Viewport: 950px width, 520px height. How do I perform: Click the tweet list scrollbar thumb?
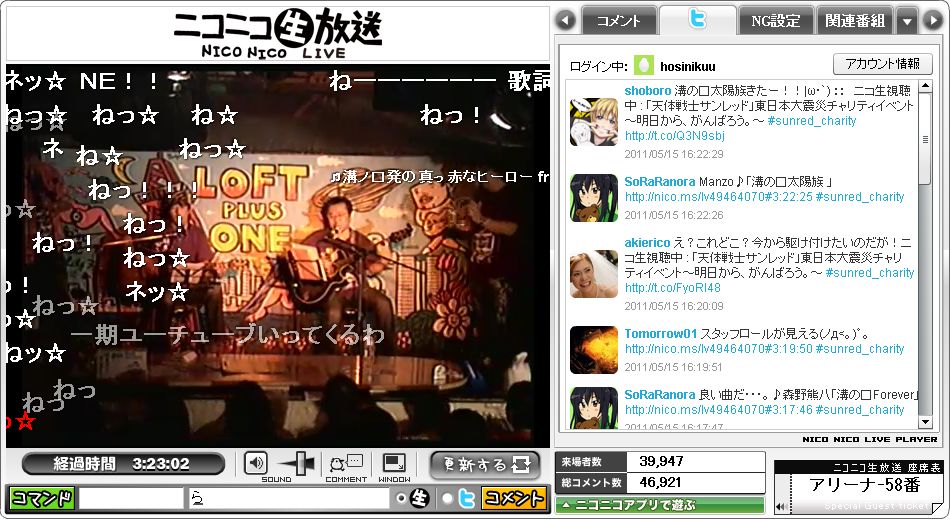[x=925, y=139]
